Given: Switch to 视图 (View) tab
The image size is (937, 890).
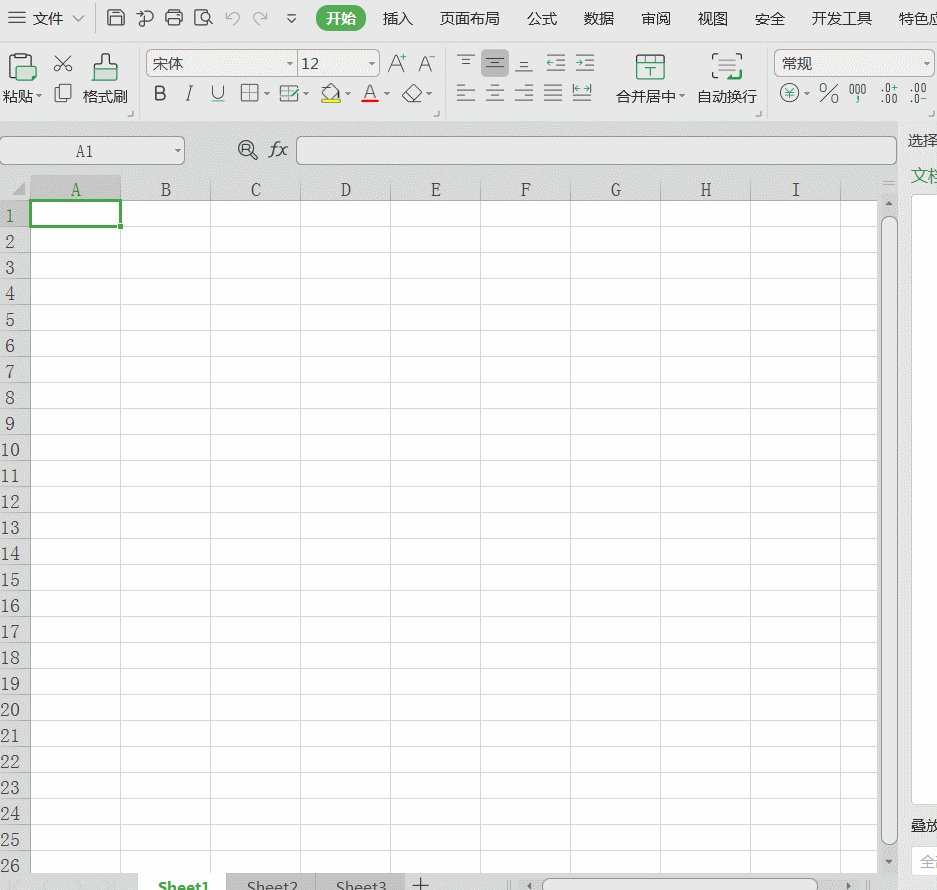Looking at the screenshot, I should point(712,19).
